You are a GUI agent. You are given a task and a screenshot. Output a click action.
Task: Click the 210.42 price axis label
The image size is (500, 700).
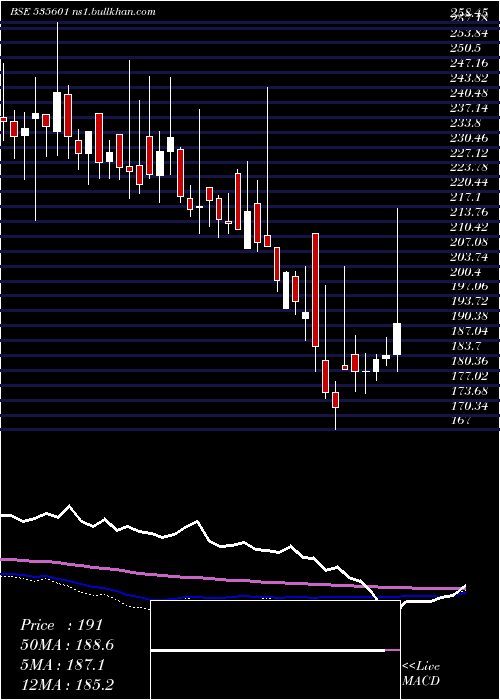click(x=468, y=226)
